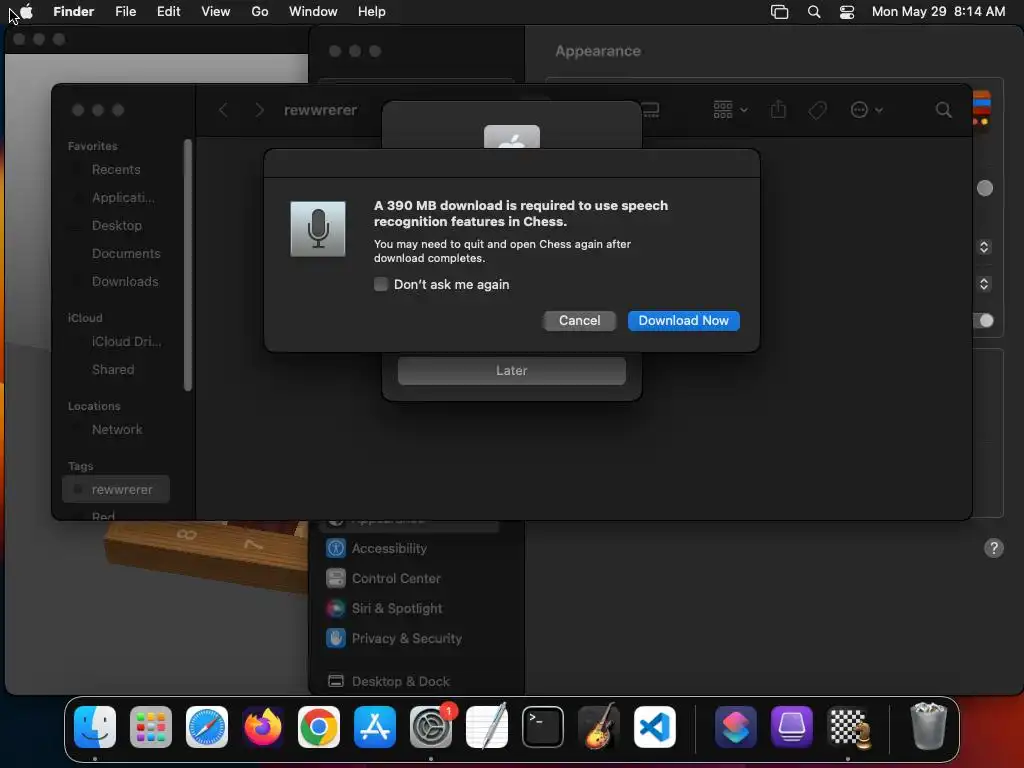Select Network in the Finder sidebar
This screenshot has width=1024, height=768.
point(116,429)
